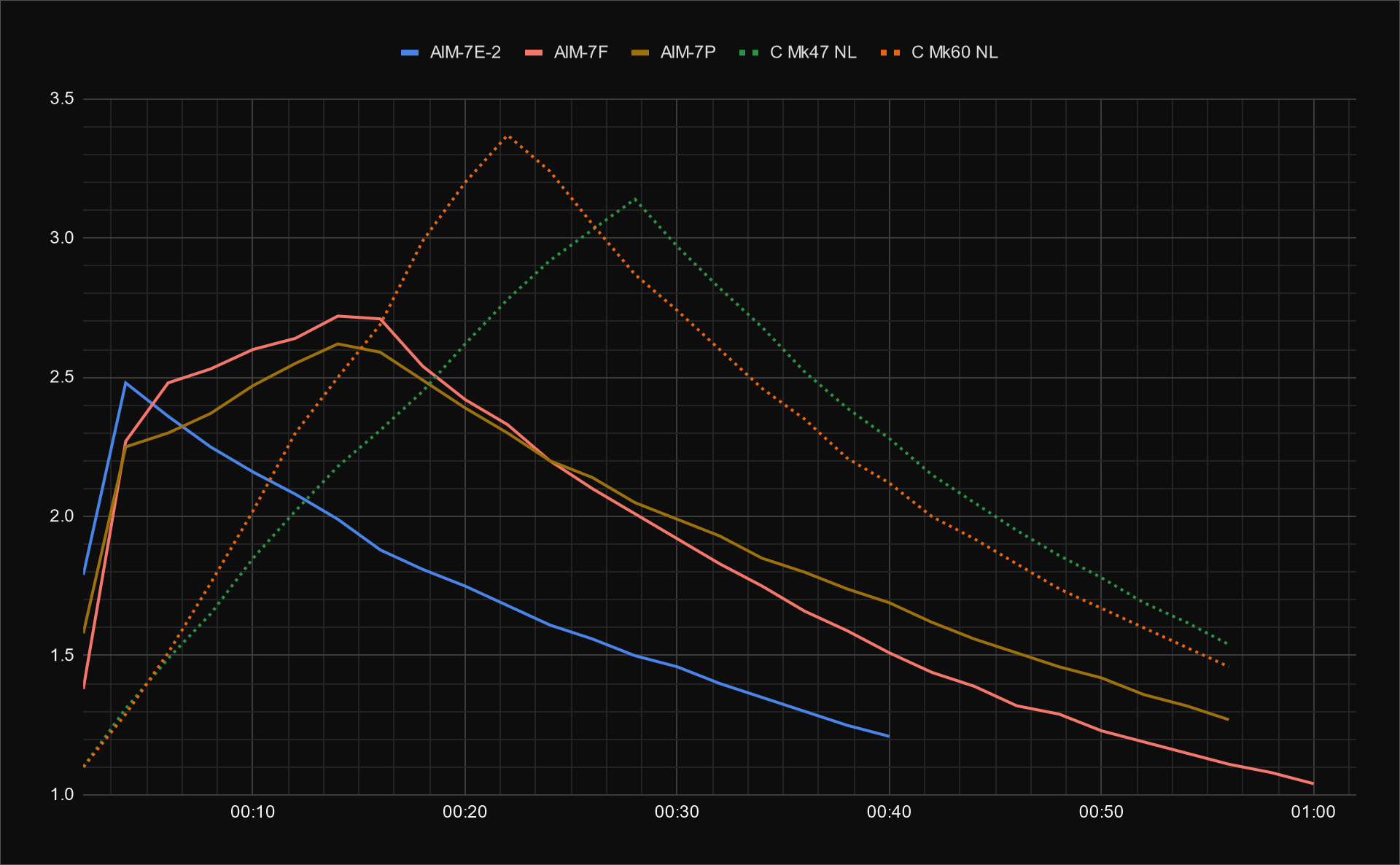The image size is (1400, 865).
Task: Toggle the AIM-7E-2 legend label
Action: pos(465,53)
